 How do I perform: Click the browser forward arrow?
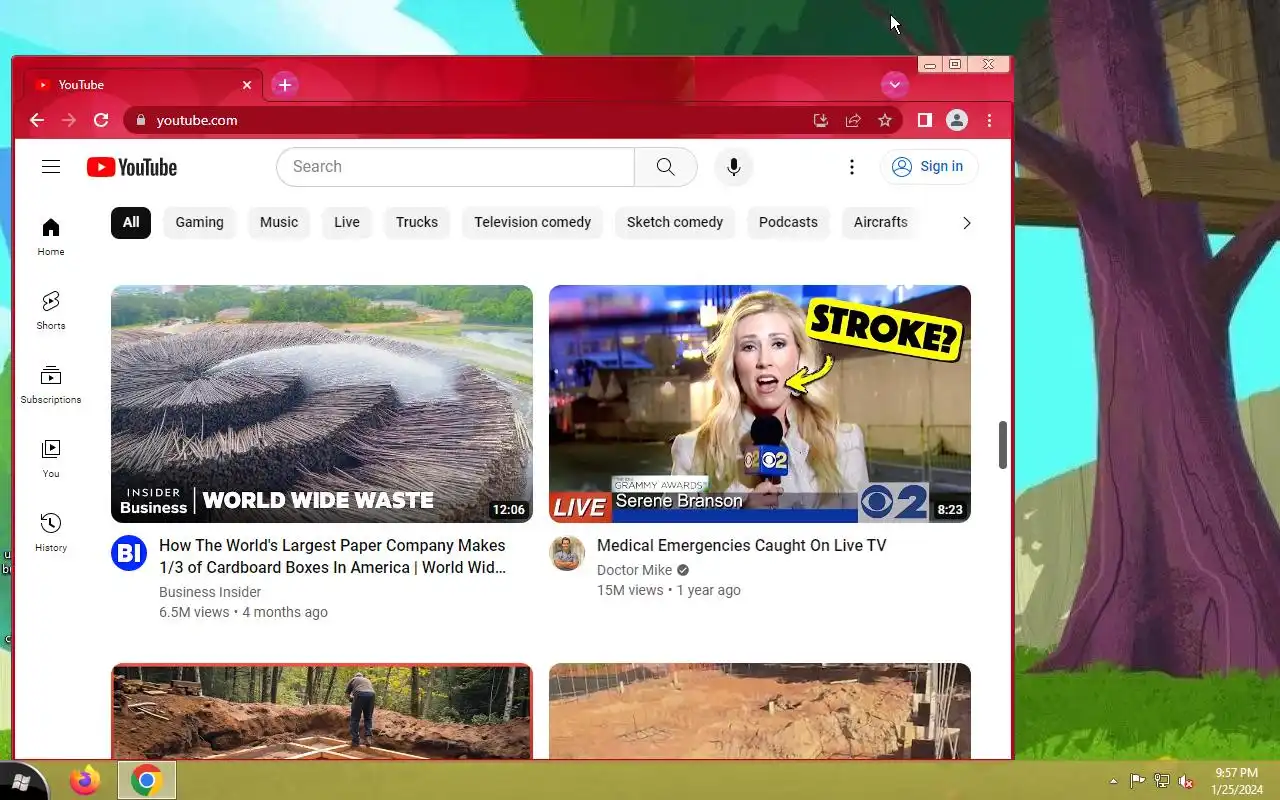click(x=69, y=120)
